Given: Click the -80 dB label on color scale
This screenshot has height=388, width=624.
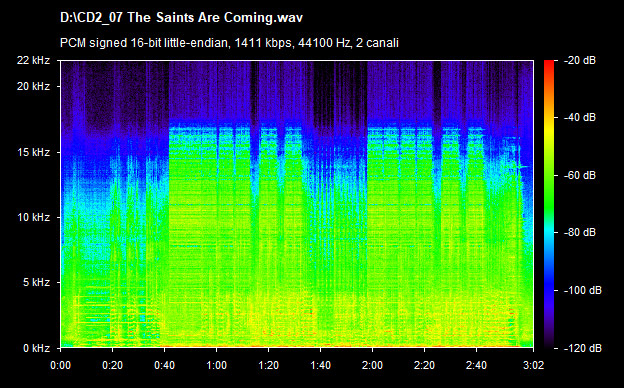Looking at the screenshot, I should (x=580, y=232).
